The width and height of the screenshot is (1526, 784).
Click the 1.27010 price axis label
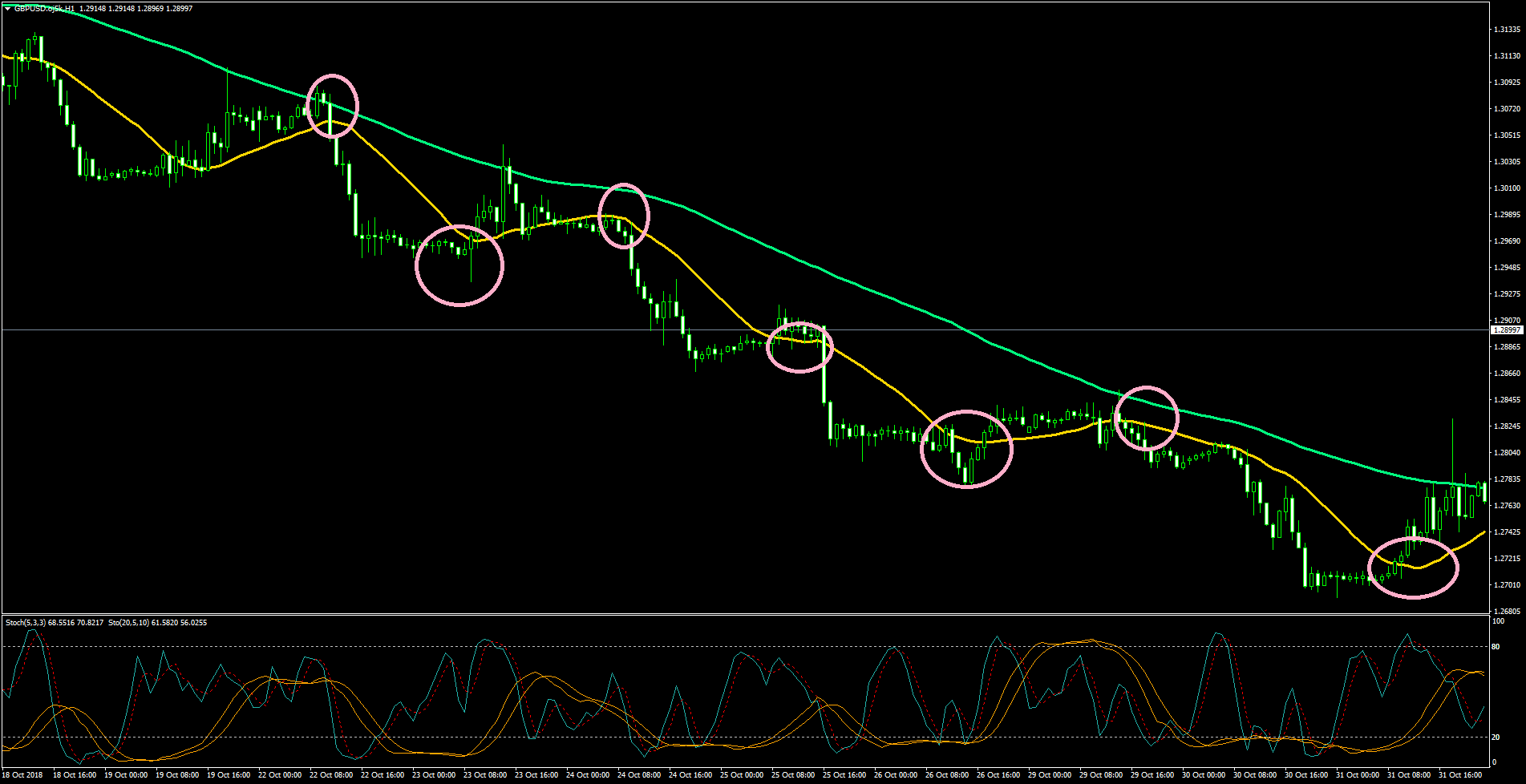point(1507,585)
